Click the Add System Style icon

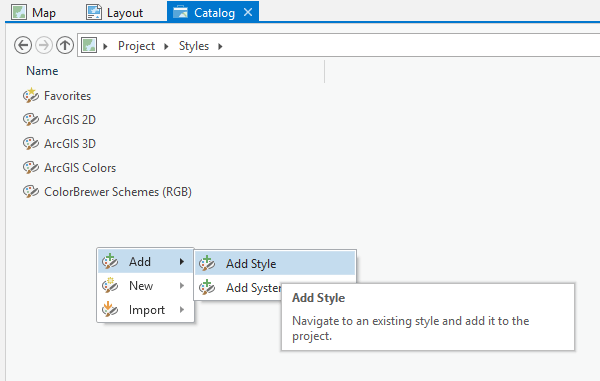[x=207, y=287]
